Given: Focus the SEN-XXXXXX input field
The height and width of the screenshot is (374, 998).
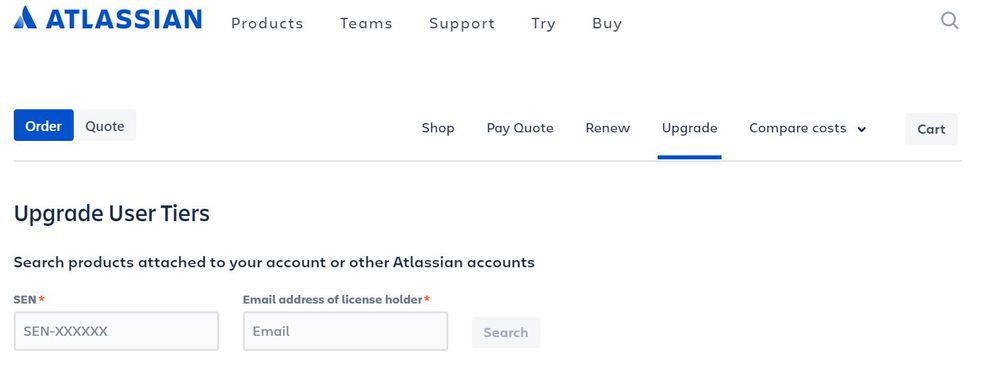Looking at the screenshot, I should point(116,331).
